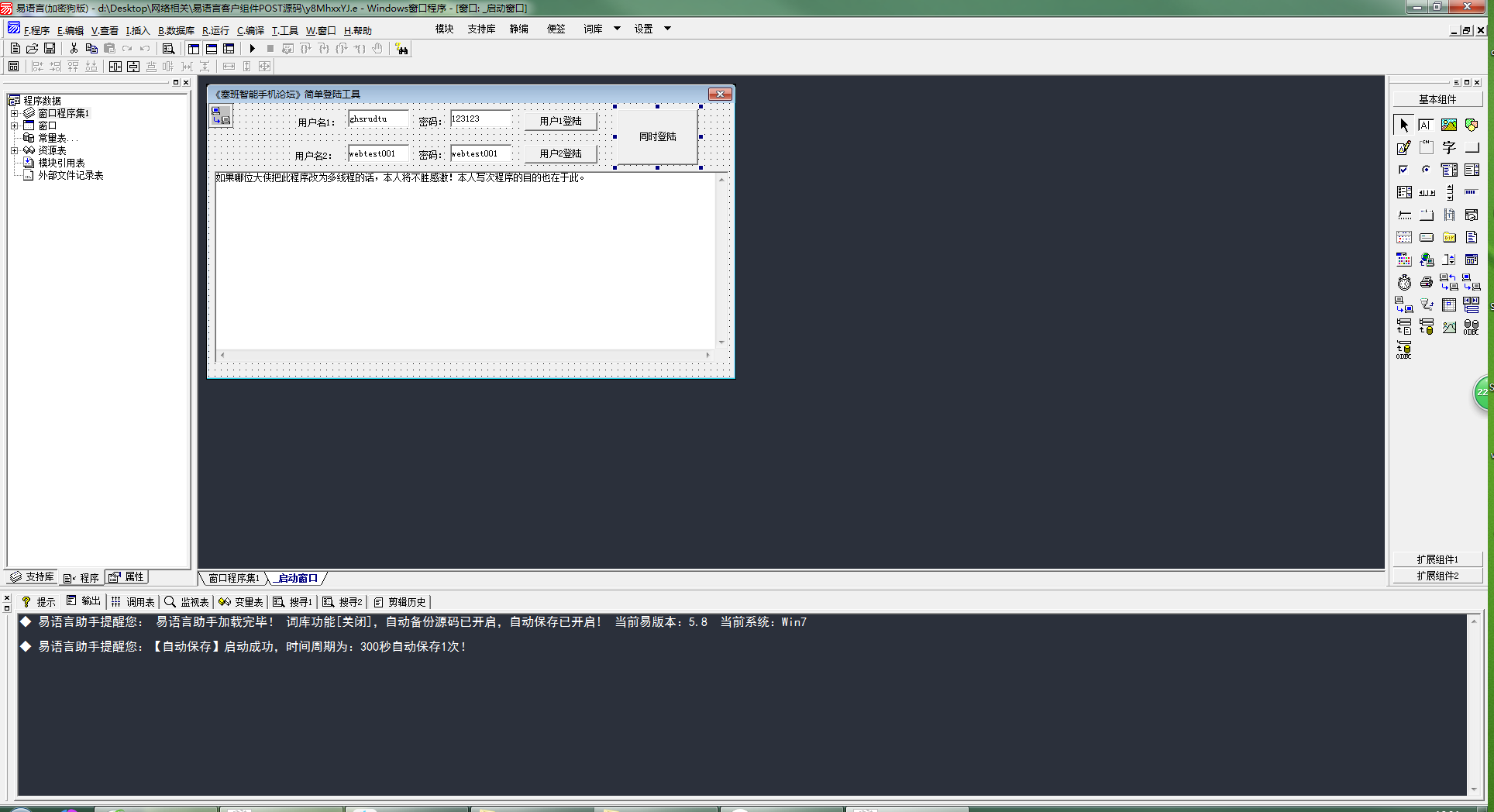The height and width of the screenshot is (812, 1494).
Task: Click the 基本组件 palette header button
Action: pos(1437,99)
